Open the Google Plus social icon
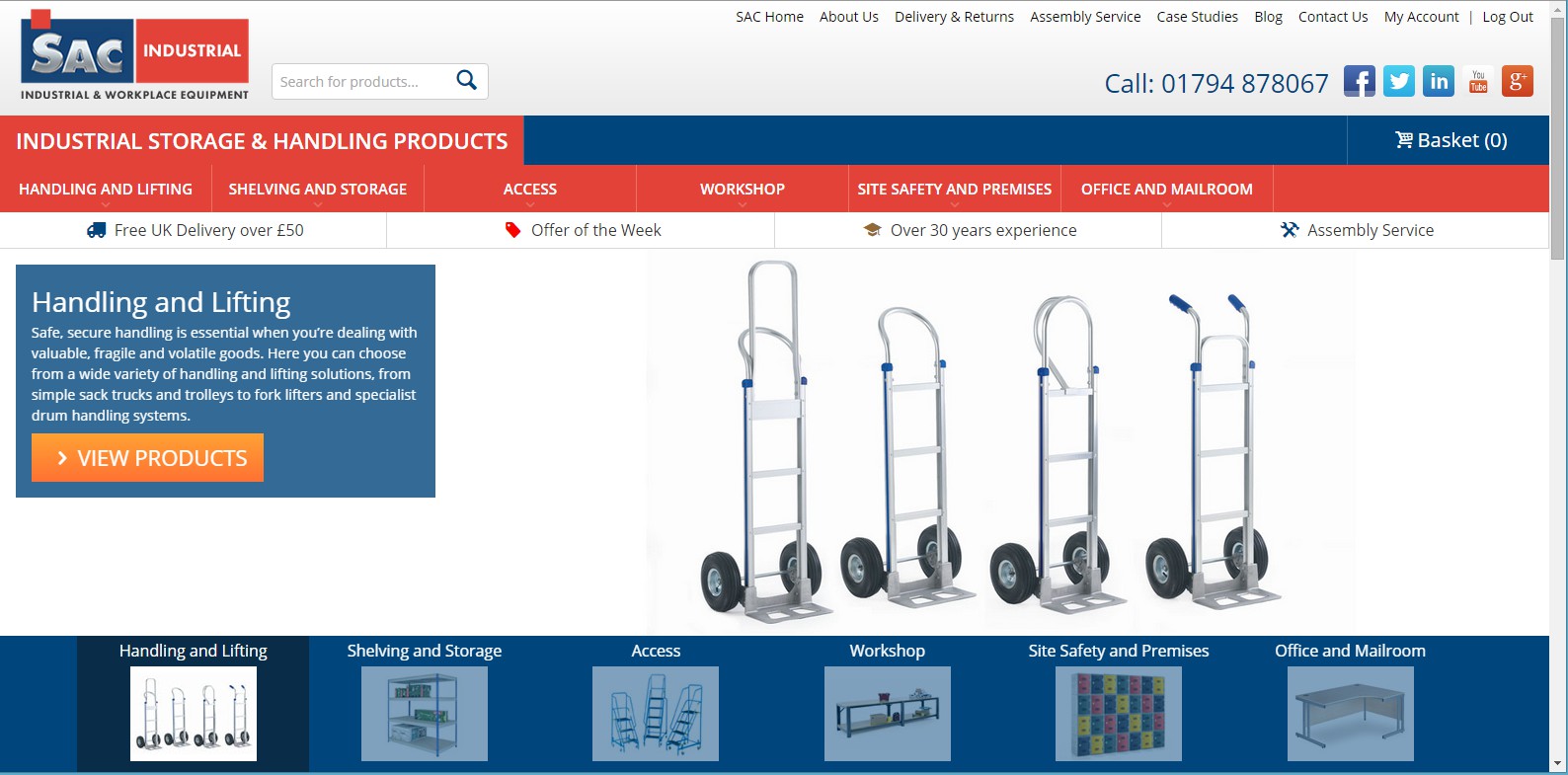1568x775 pixels. pos(1518,81)
